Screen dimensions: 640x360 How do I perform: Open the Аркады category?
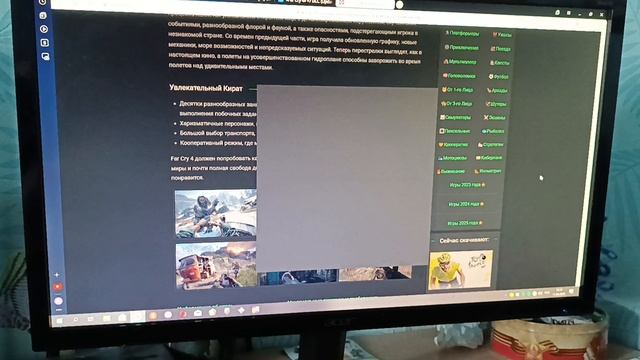click(x=497, y=90)
